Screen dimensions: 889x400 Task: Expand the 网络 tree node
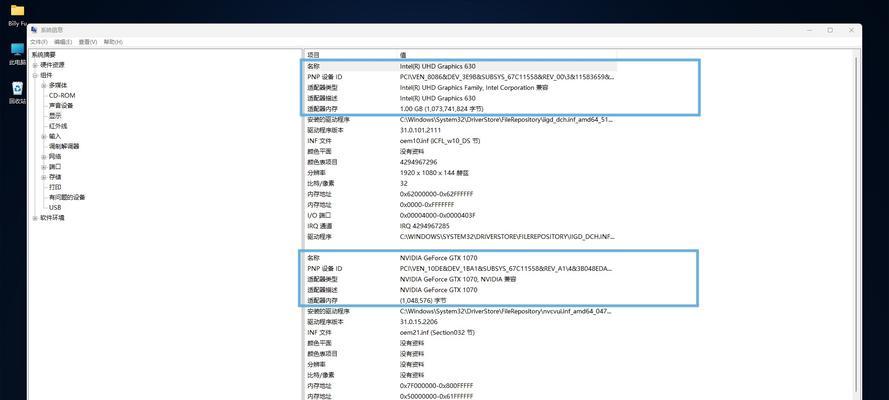[x=44, y=157]
